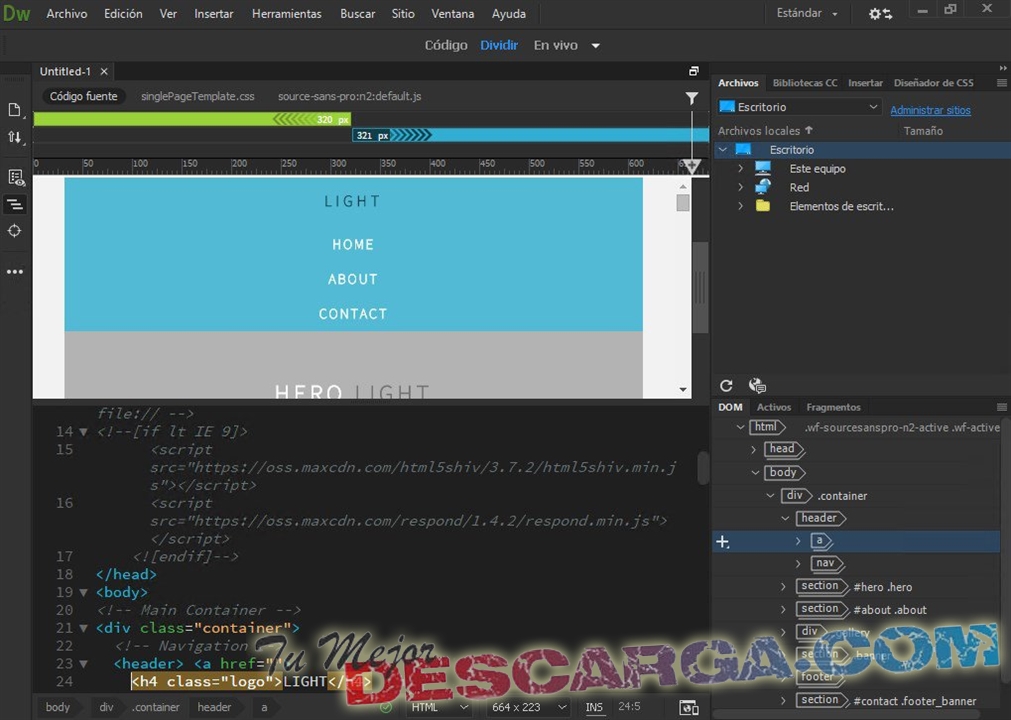Click the scrubber handle on the ruler
Image resolution: width=1011 pixels, height=720 pixels.
[x=692, y=166]
